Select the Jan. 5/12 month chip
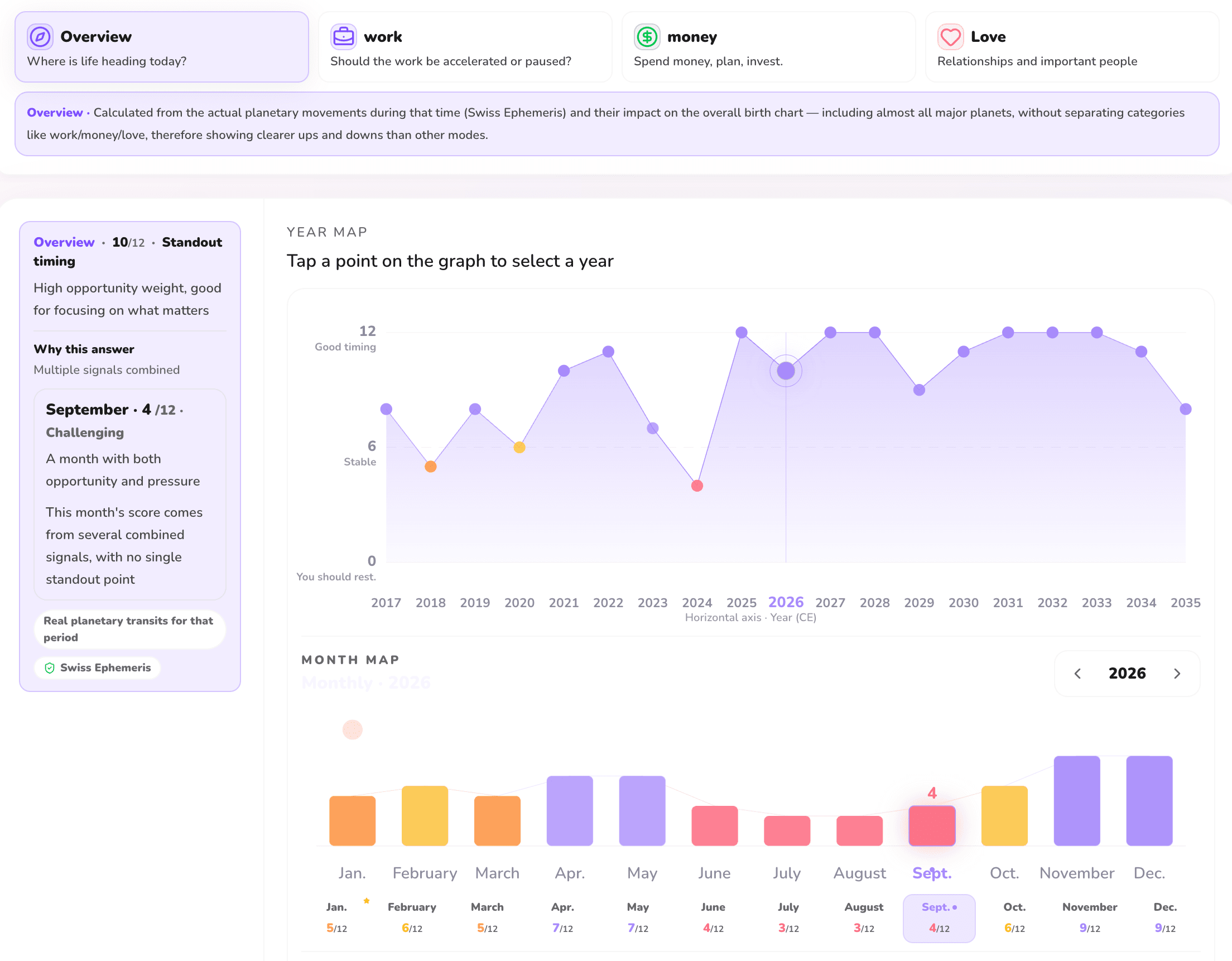Viewport: 1232px width, 961px height. (x=337, y=918)
